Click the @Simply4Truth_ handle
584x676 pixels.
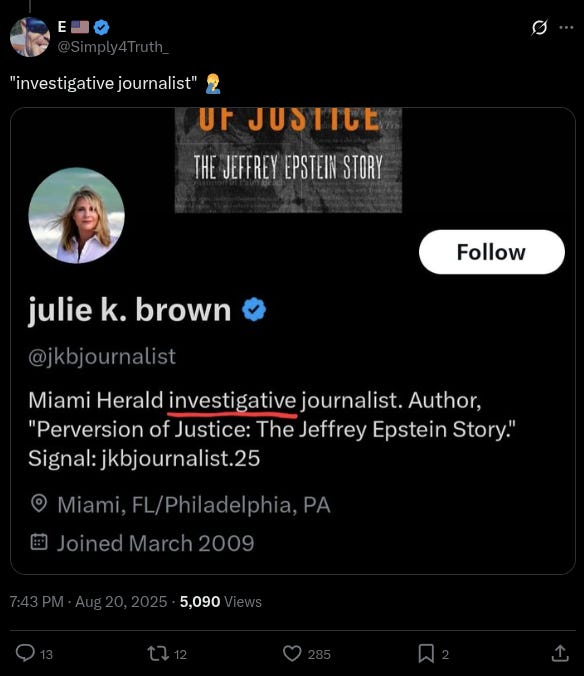[x=113, y=47]
